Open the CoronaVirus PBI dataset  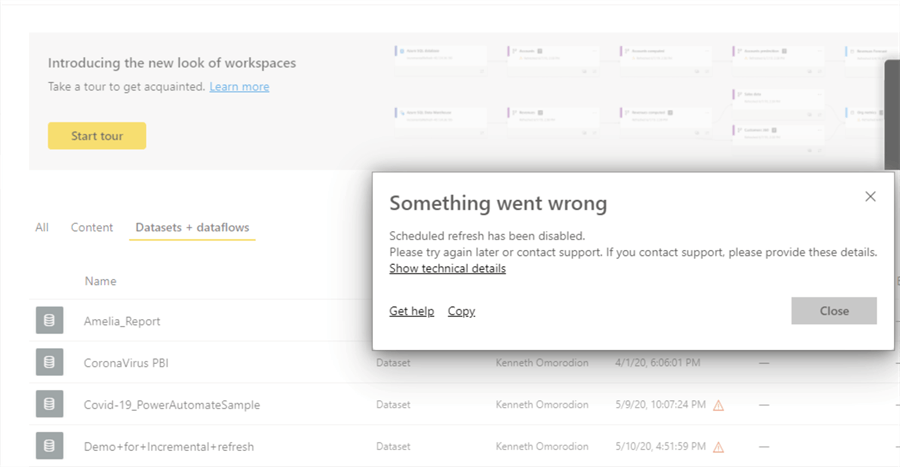click(126, 363)
